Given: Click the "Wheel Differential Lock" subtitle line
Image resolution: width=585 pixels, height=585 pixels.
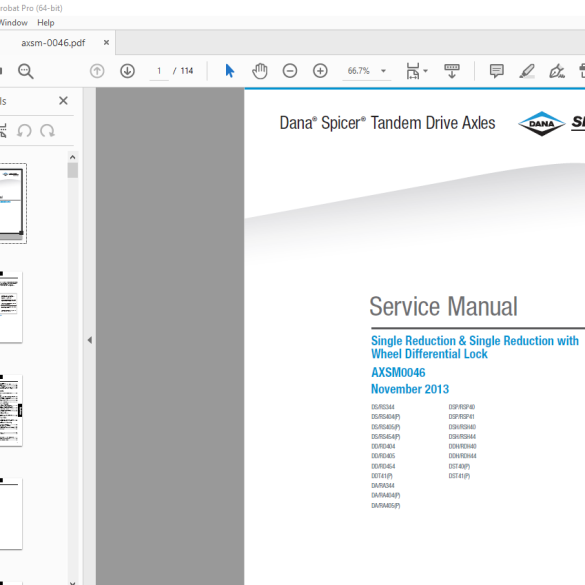Looking at the screenshot, I should pos(429,354).
